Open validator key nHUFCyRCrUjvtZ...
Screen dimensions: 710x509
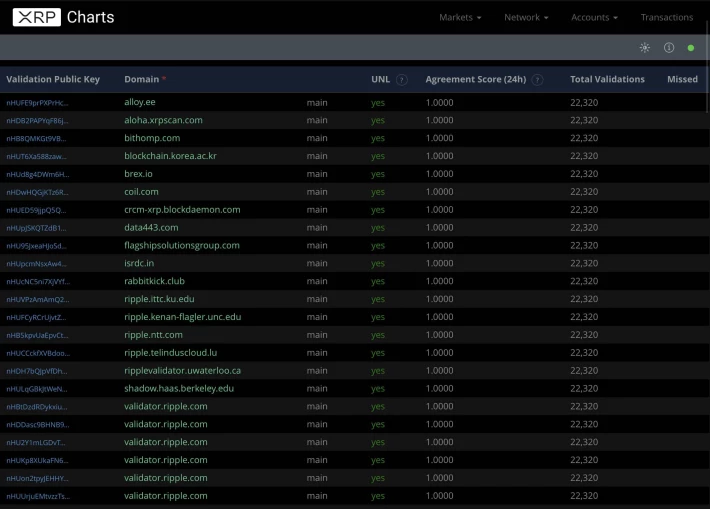click(36, 317)
